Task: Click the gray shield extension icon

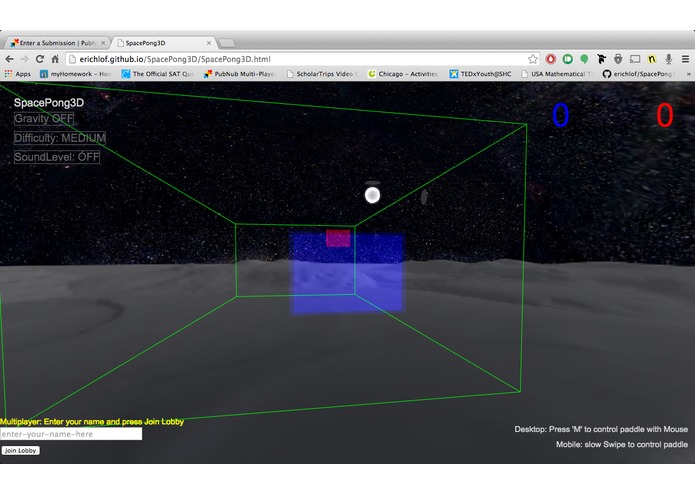Action: click(618, 59)
